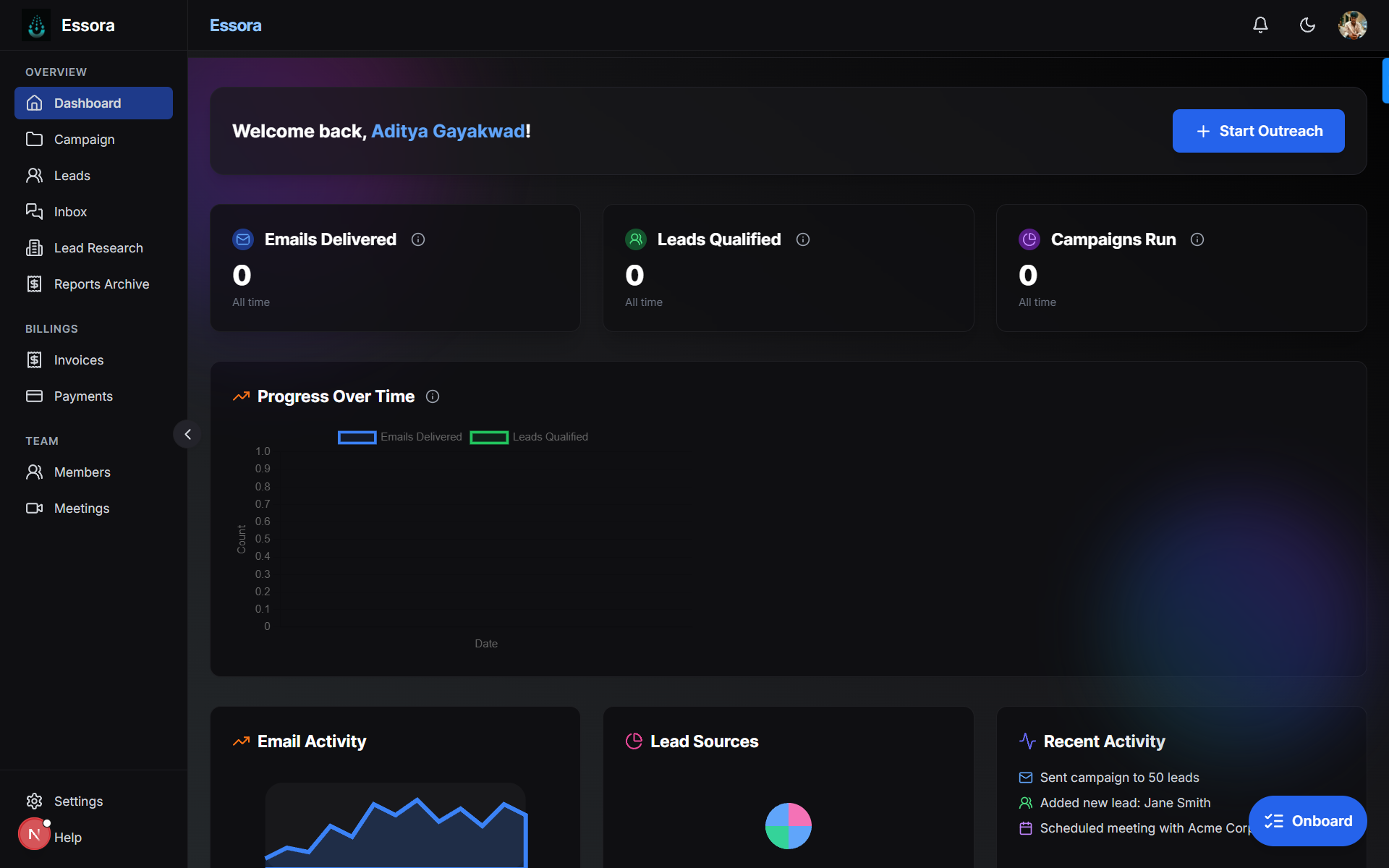Click 'Scheduled meeting with Acme Corp' entry
This screenshot has height=868, width=1389.
[x=1144, y=828]
